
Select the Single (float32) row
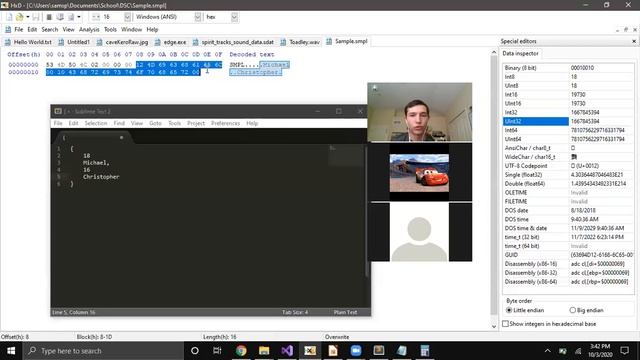coord(569,175)
